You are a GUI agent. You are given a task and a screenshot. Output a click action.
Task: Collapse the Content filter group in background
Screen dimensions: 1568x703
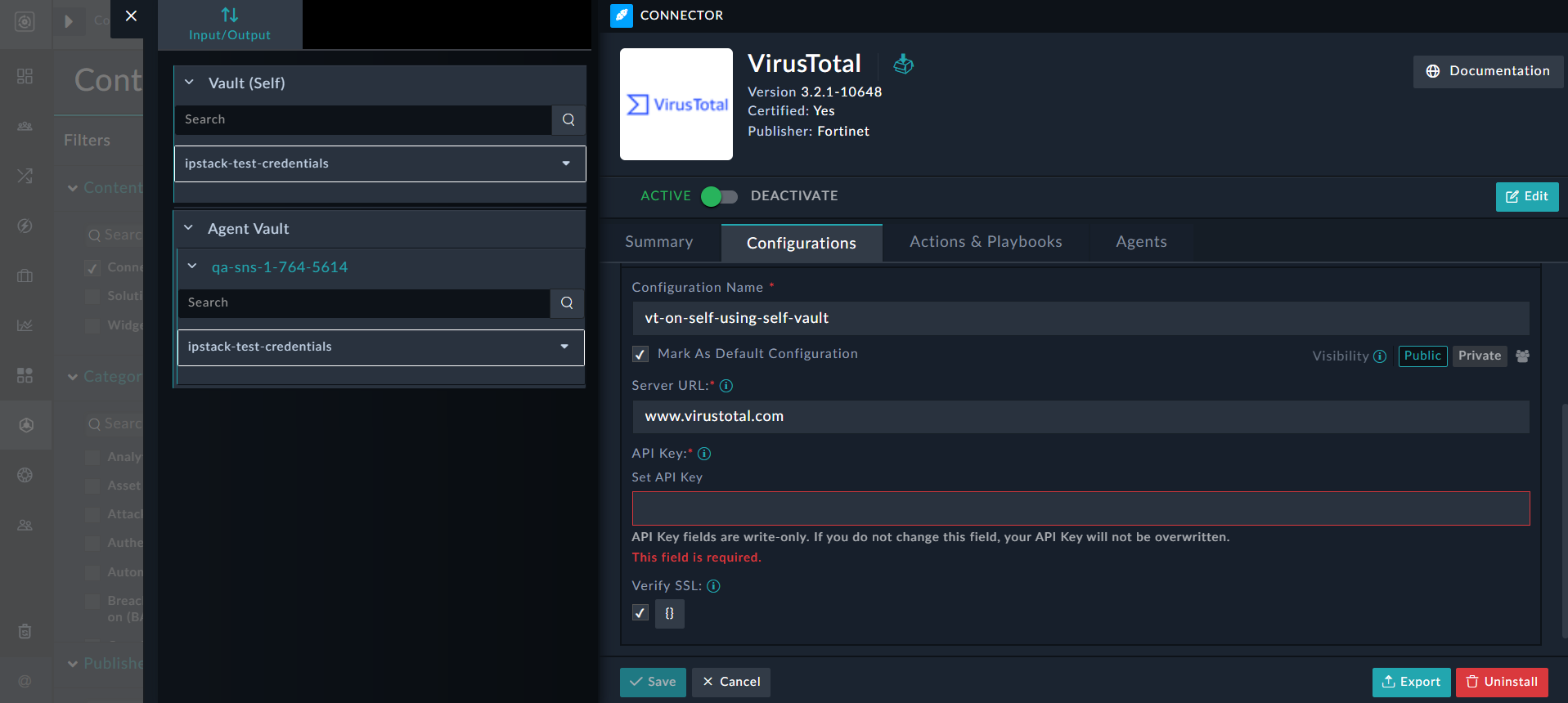coord(73,188)
